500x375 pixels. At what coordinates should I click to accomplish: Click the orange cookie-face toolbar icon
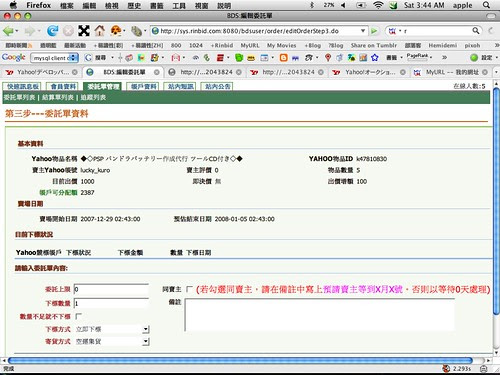pyautogui.click(x=116, y=31)
